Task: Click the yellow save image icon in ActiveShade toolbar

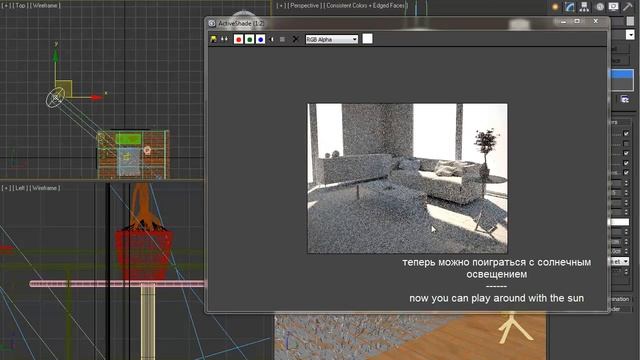Action: pos(213,39)
